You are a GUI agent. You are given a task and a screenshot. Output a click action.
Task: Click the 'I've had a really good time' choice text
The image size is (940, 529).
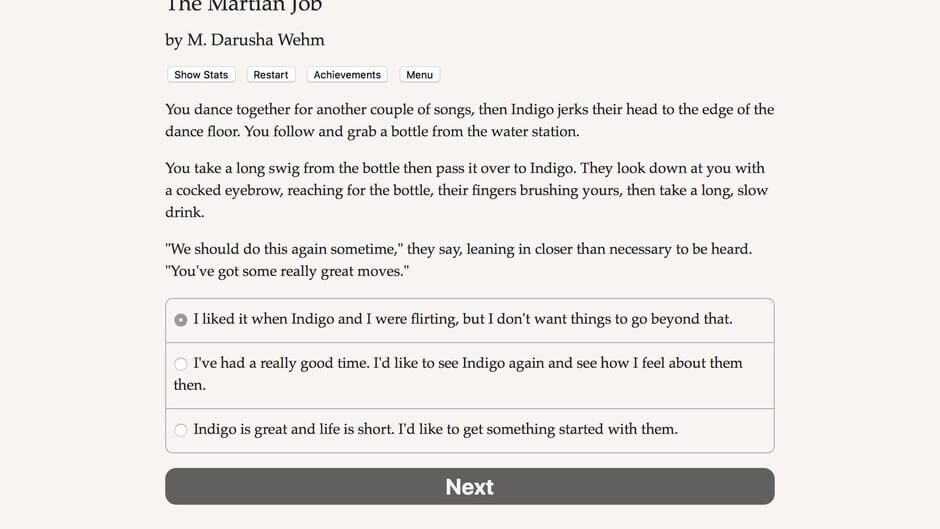pyautogui.click(x=467, y=363)
